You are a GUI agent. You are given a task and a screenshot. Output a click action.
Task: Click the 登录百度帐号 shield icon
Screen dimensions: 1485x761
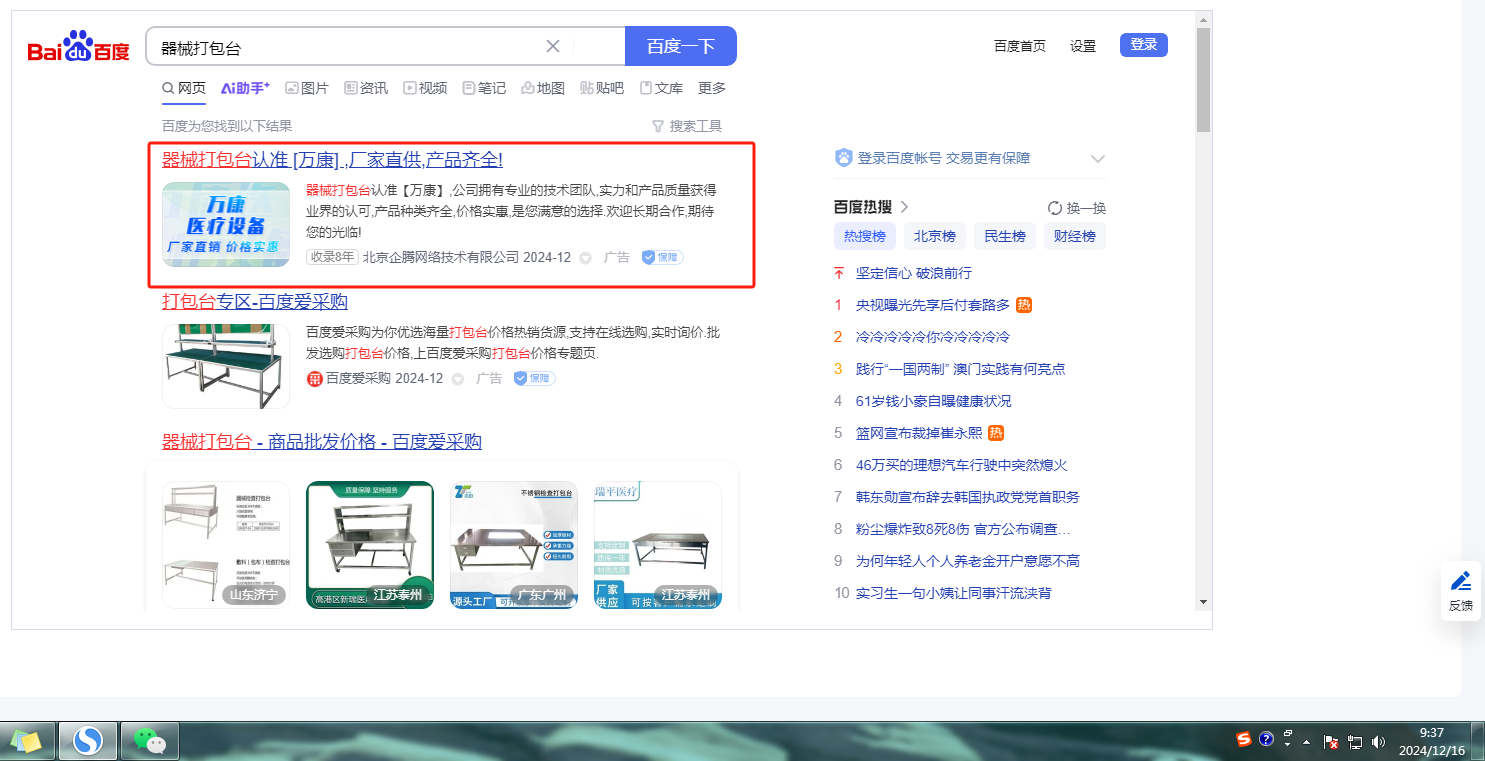coord(843,158)
